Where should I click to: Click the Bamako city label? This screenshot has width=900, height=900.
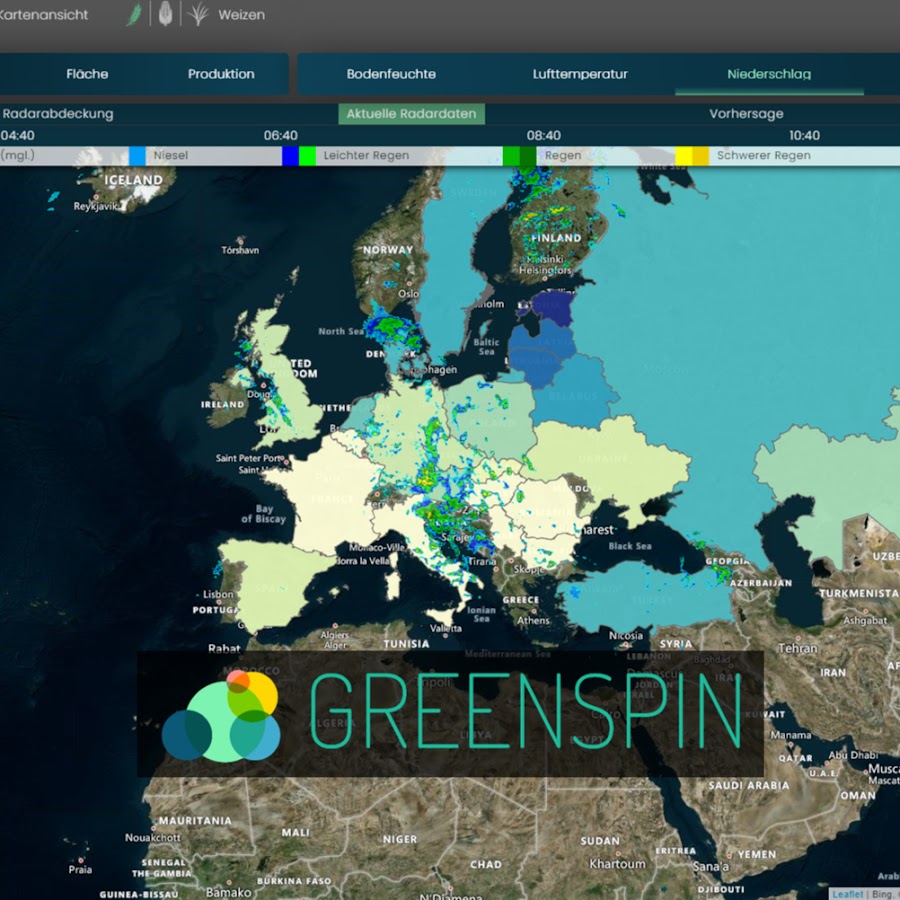228,893
